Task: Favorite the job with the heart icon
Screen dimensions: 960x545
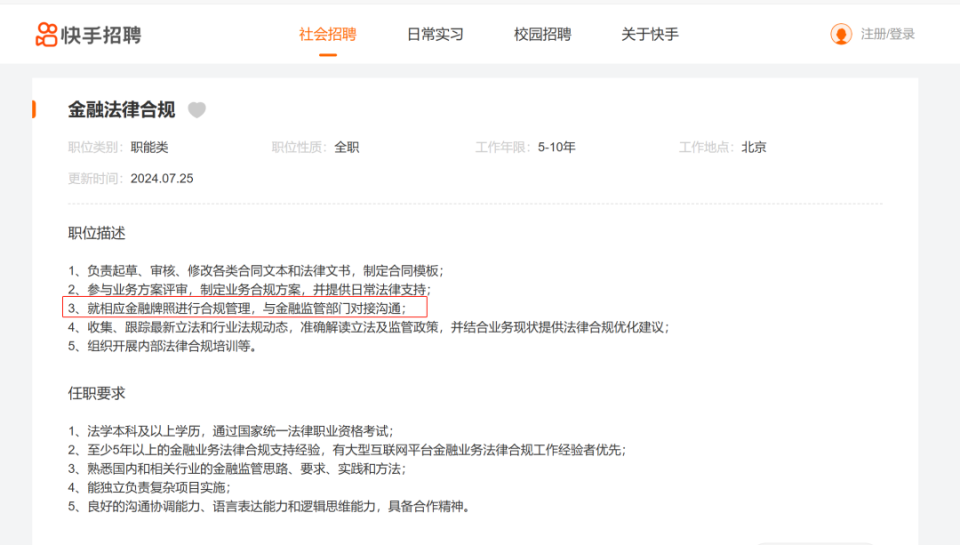Action: click(x=197, y=110)
